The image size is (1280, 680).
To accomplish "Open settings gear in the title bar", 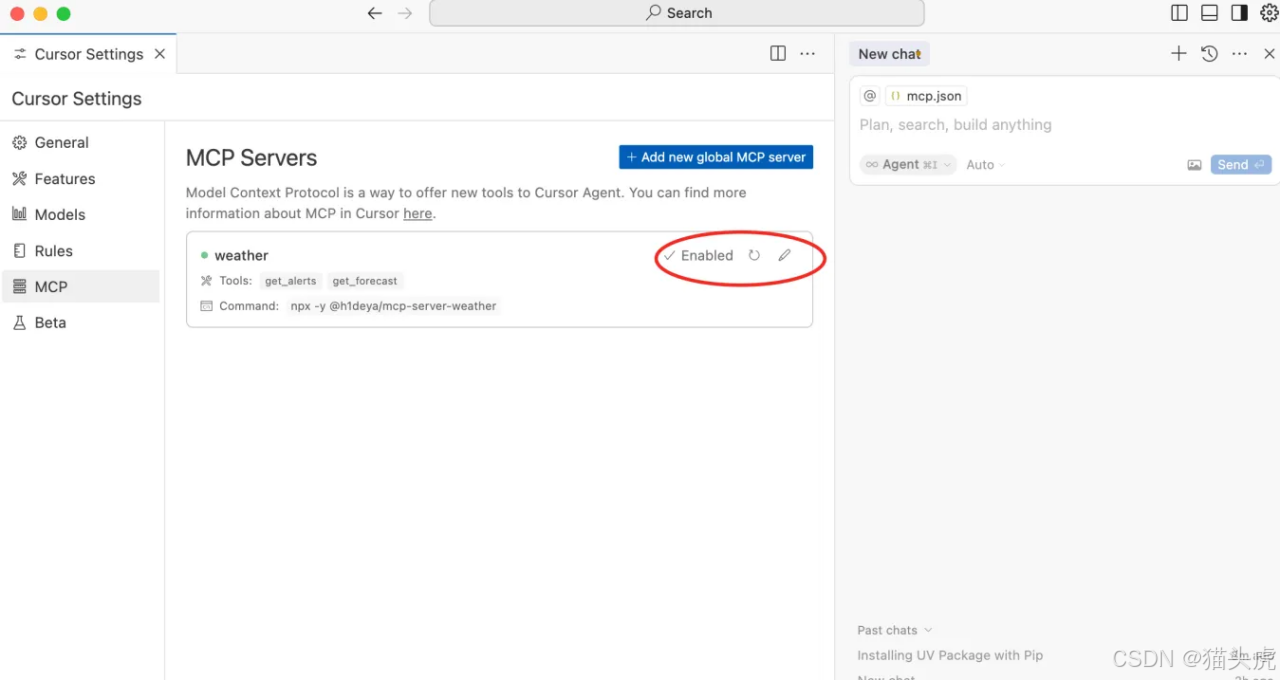I will point(1269,13).
